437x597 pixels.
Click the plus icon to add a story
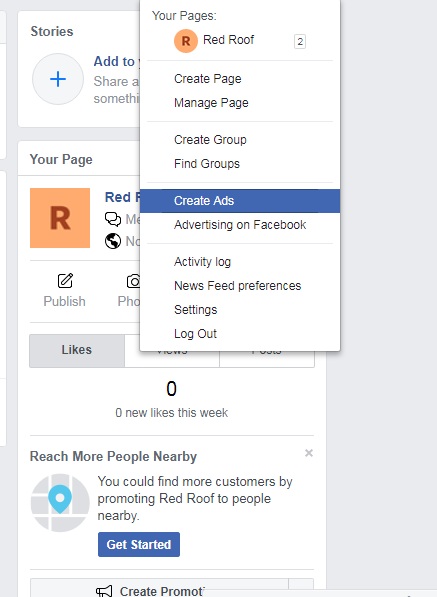(58, 79)
